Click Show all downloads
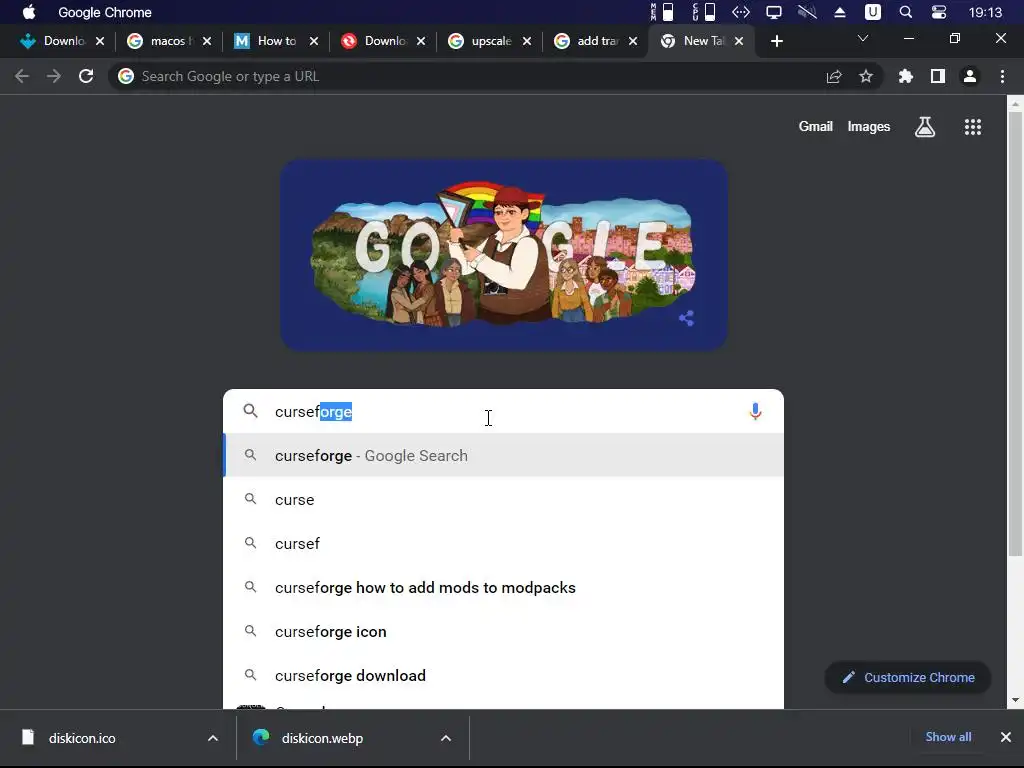The width and height of the screenshot is (1024, 768). 948,737
